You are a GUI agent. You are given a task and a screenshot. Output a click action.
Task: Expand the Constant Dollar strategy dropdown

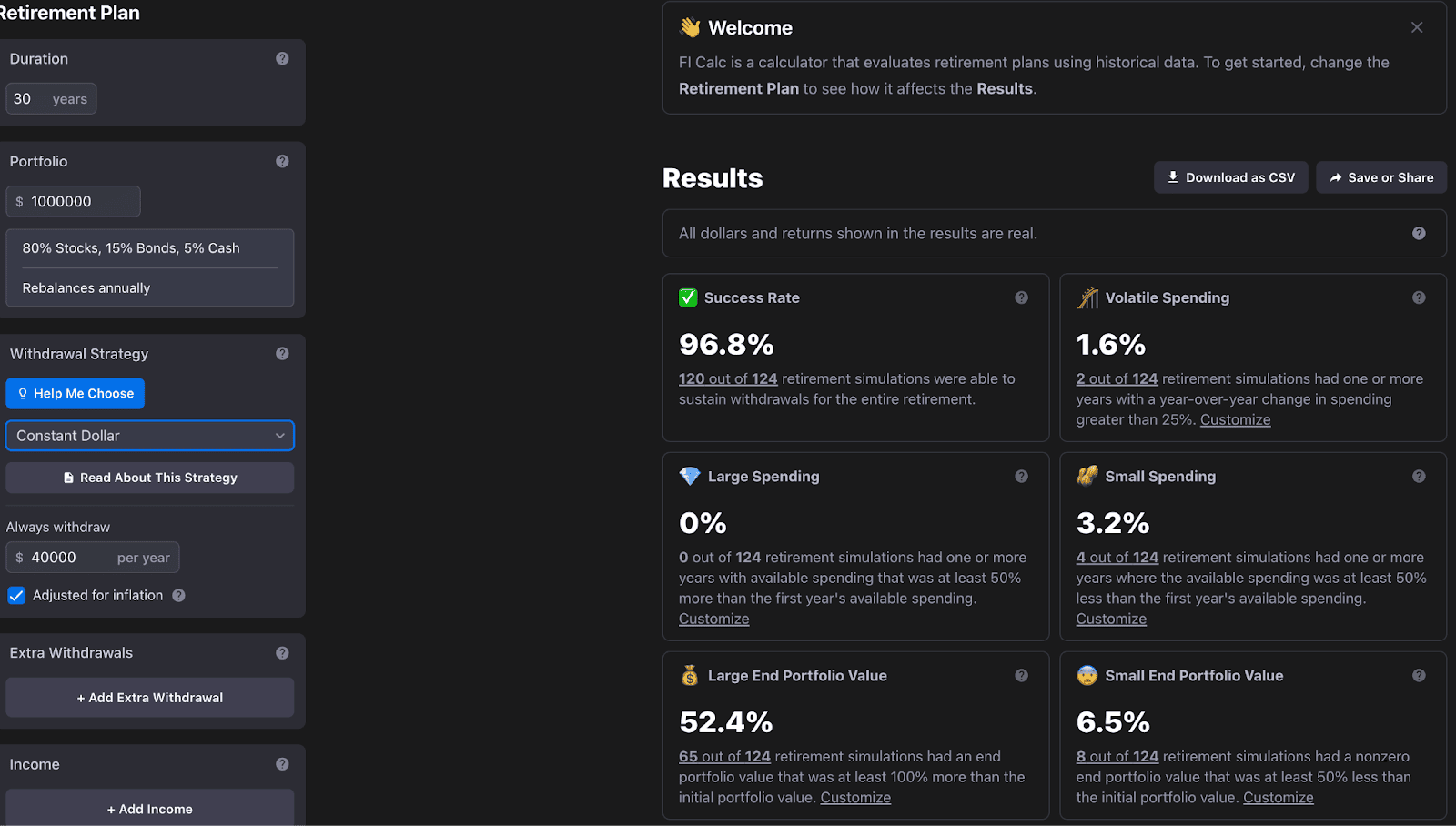[150, 436]
